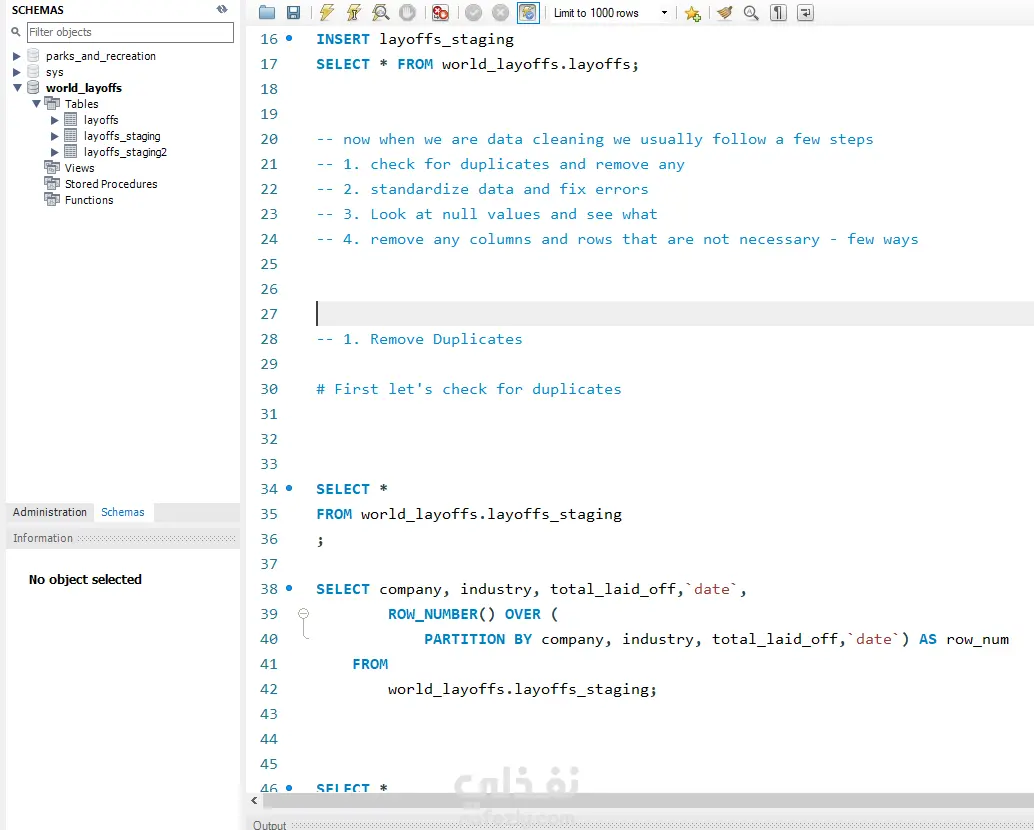Select the Tables folder label
This screenshot has height=830, width=1034.
(81, 104)
